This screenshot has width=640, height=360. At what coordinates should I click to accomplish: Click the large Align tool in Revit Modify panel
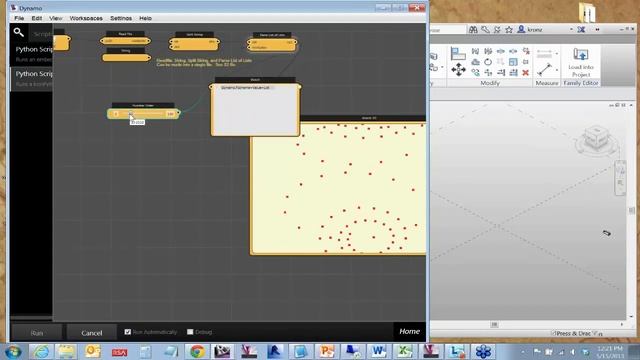tap(458, 53)
